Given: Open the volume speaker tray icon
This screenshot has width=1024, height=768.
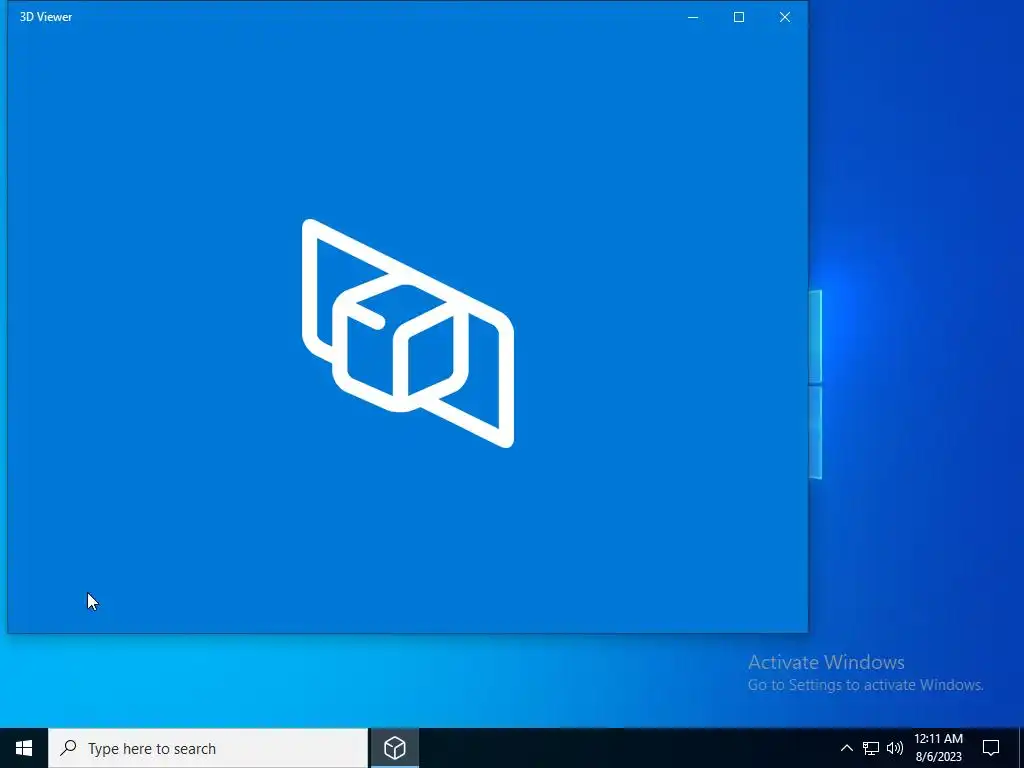Looking at the screenshot, I should click(x=895, y=748).
